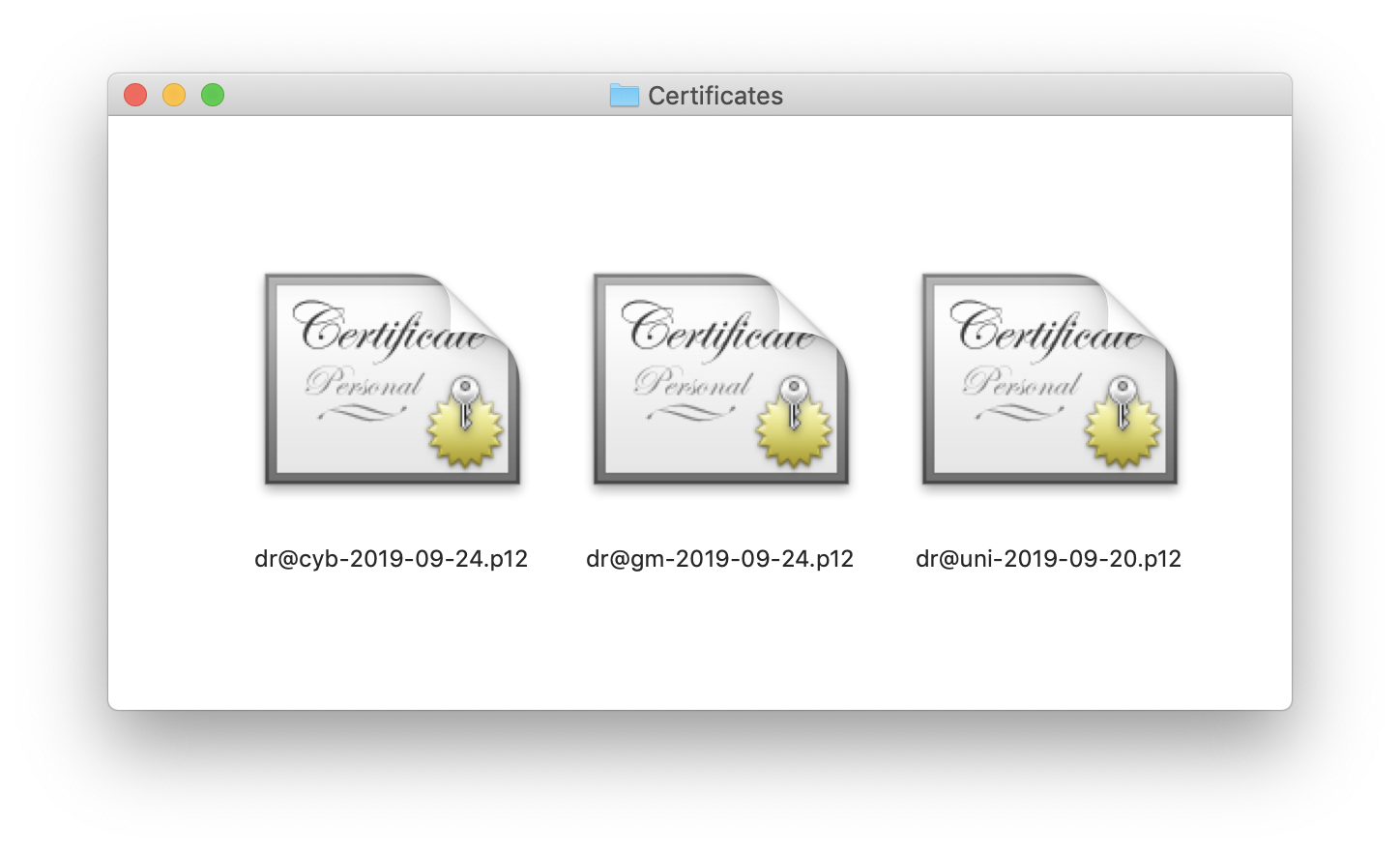
Task: Select the dr@uni-2019-09-20.p12 certificate icon
Action: (x=1050, y=379)
